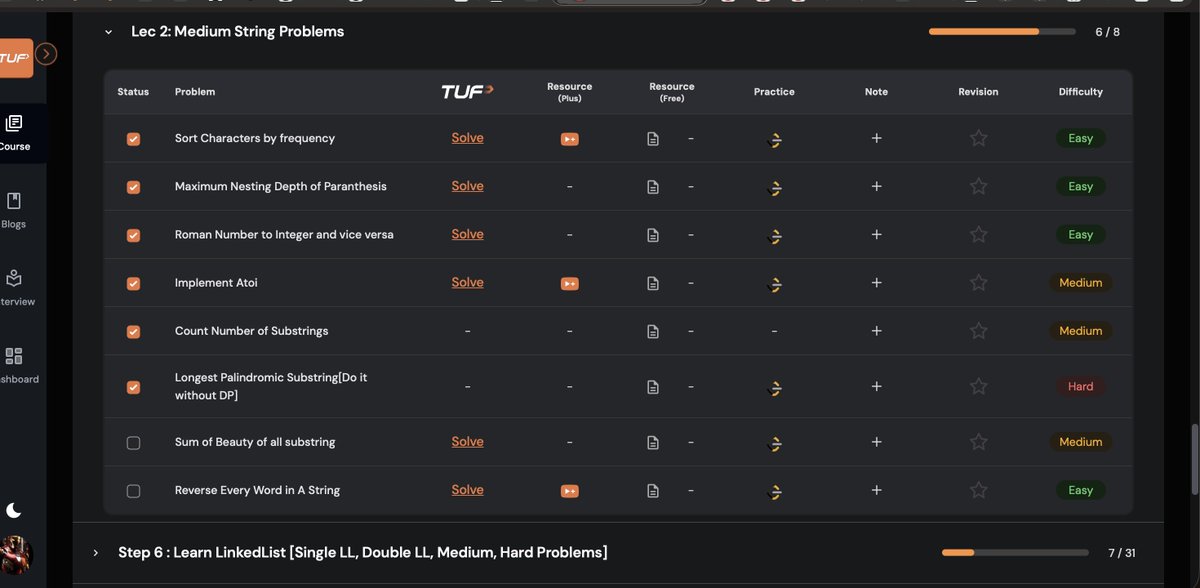Click Solve link for Sort Characters by frequency
Viewport: 1200px width, 588px height.
[x=467, y=138]
